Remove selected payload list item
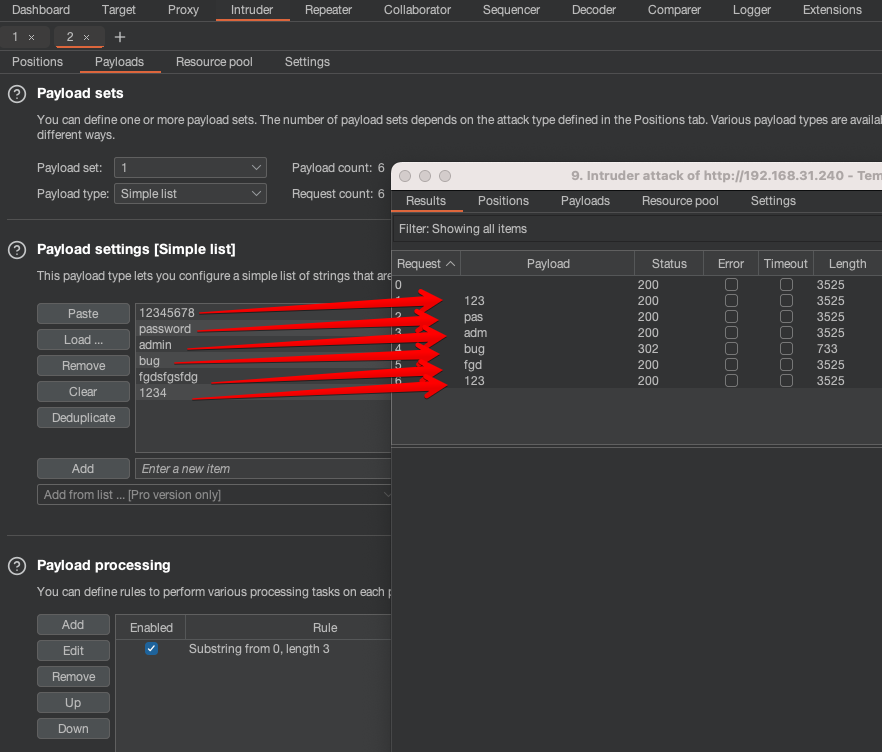The width and height of the screenshot is (882, 752). coord(83,366)
